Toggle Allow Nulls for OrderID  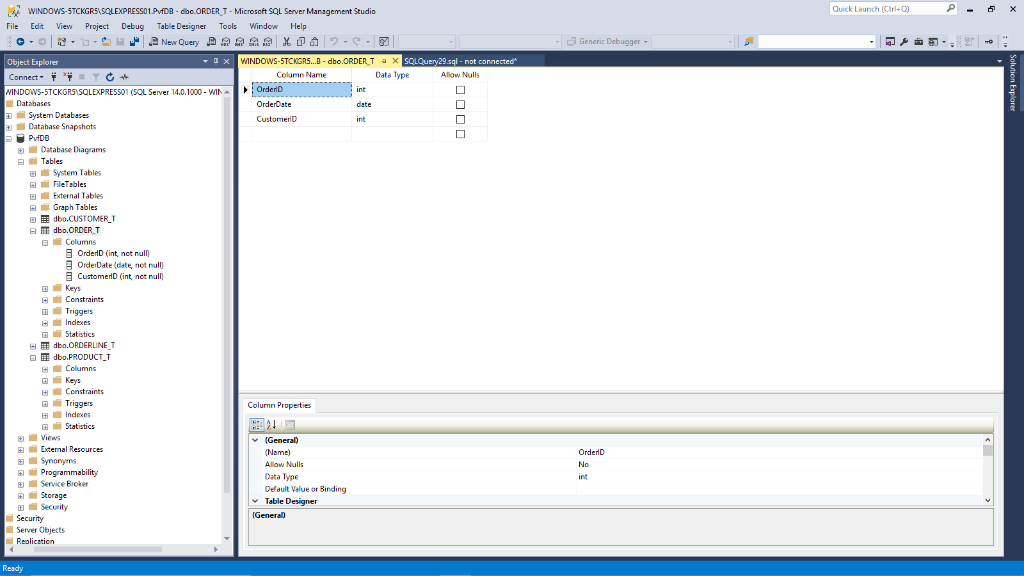click(460, 89)
